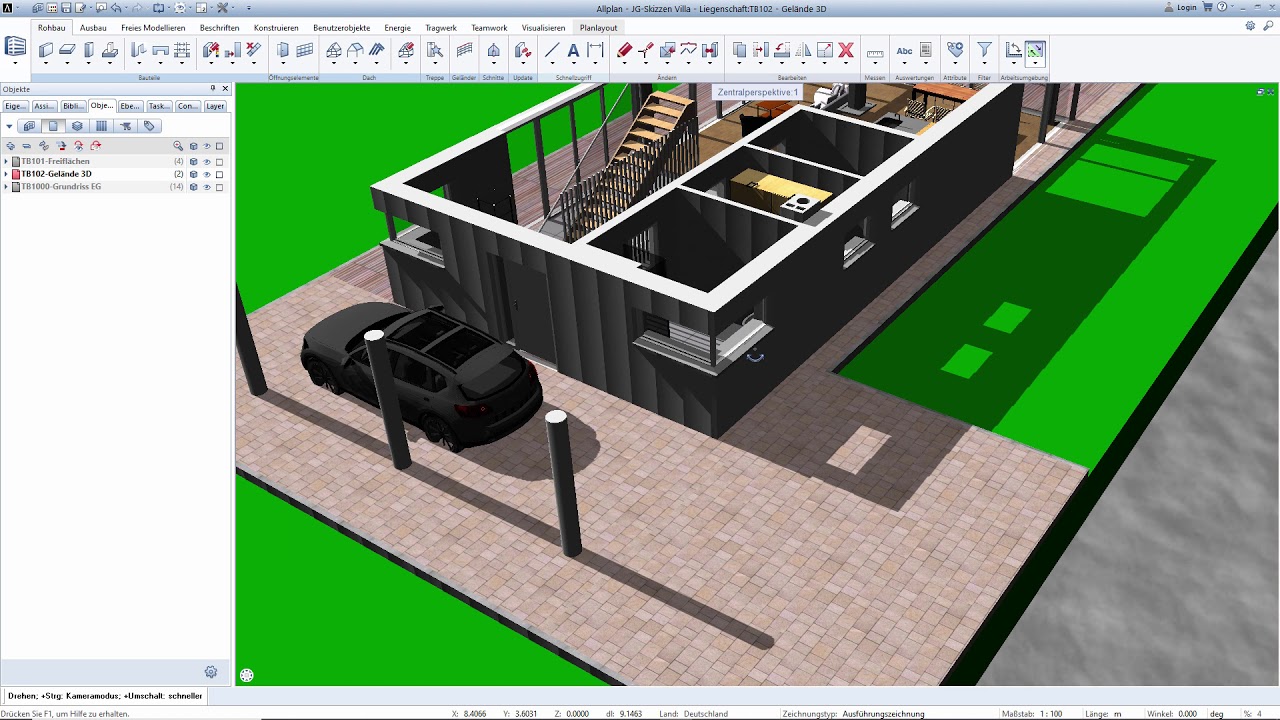Expand the TB102-Gelände 3D tree node
The image size is (1280, 720).
click(6, 174)
